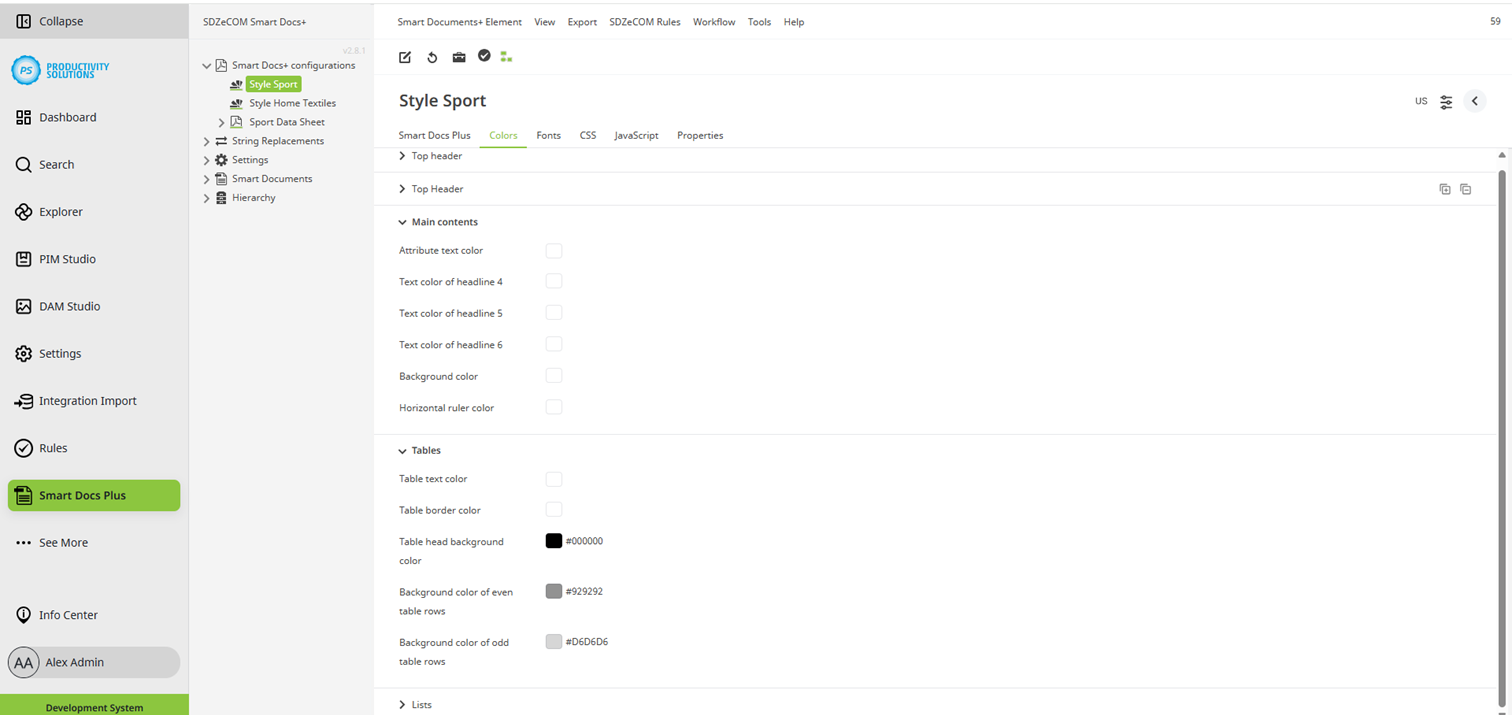This screenshot has width=1512, height=715.
Task: Click the collapse-all sections icon
Action: pyautogui.click(x=1466, y=188)
